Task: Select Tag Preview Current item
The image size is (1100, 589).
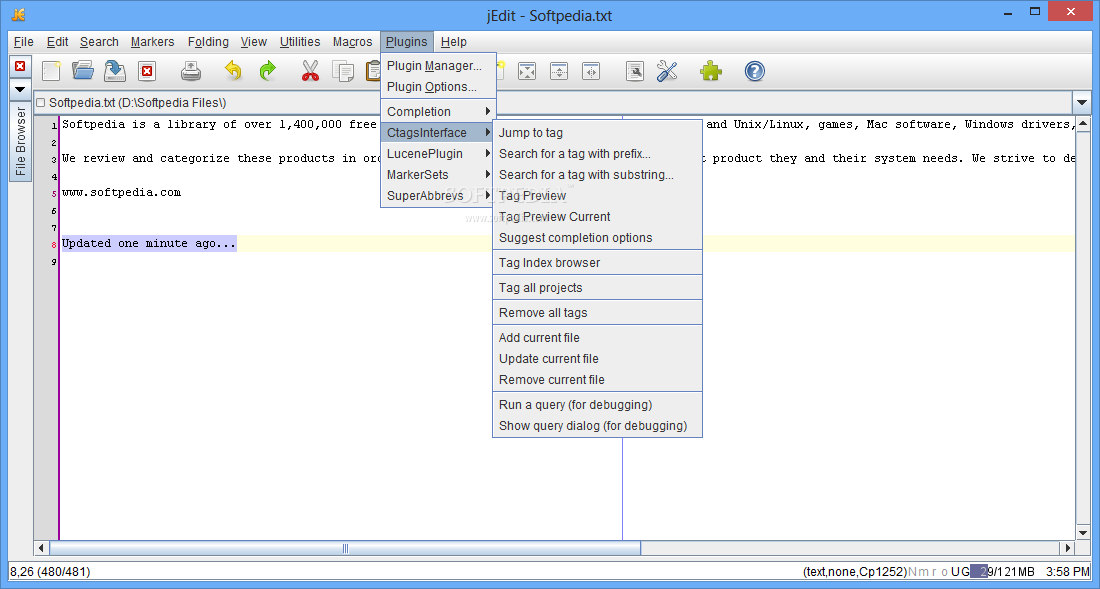Action: click(597, 217)
